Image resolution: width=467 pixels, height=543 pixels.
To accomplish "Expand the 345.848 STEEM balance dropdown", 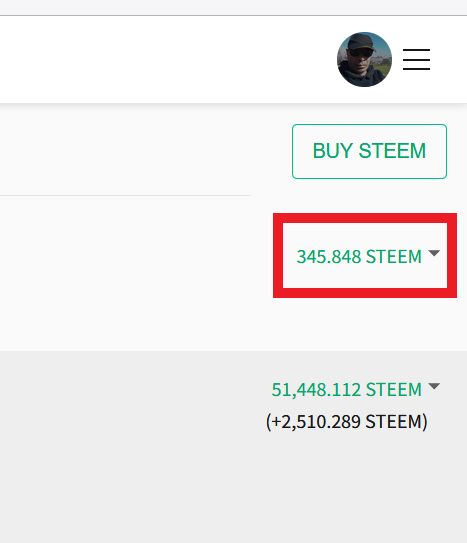I will click(x=368, y=256).
